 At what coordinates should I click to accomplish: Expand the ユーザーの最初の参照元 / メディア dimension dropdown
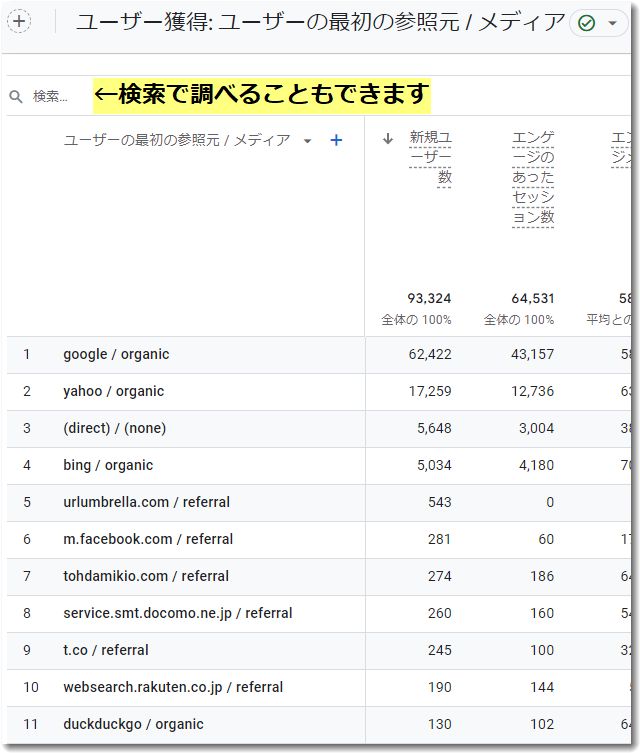pyautogui.click(x=307, y=141)
